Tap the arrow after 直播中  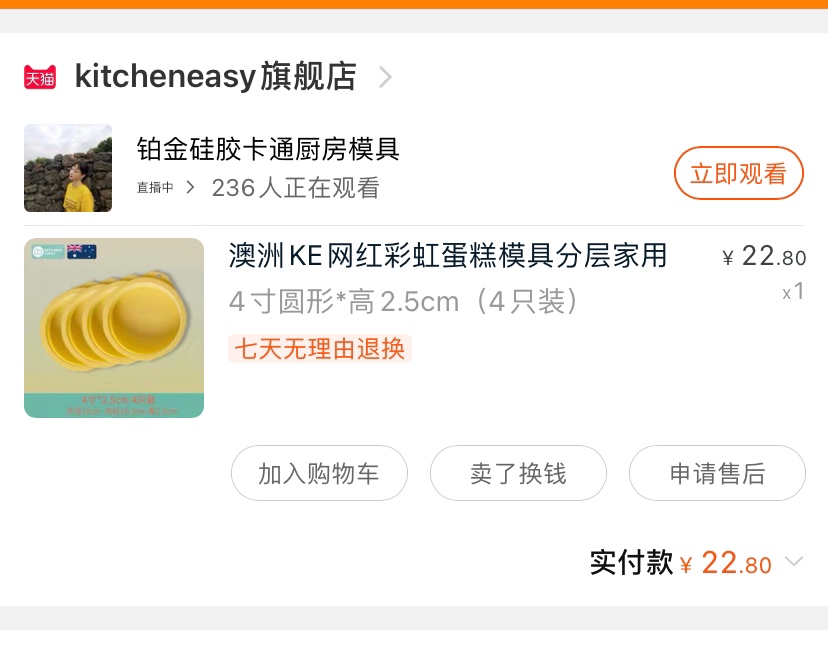(x=191, y=188)
